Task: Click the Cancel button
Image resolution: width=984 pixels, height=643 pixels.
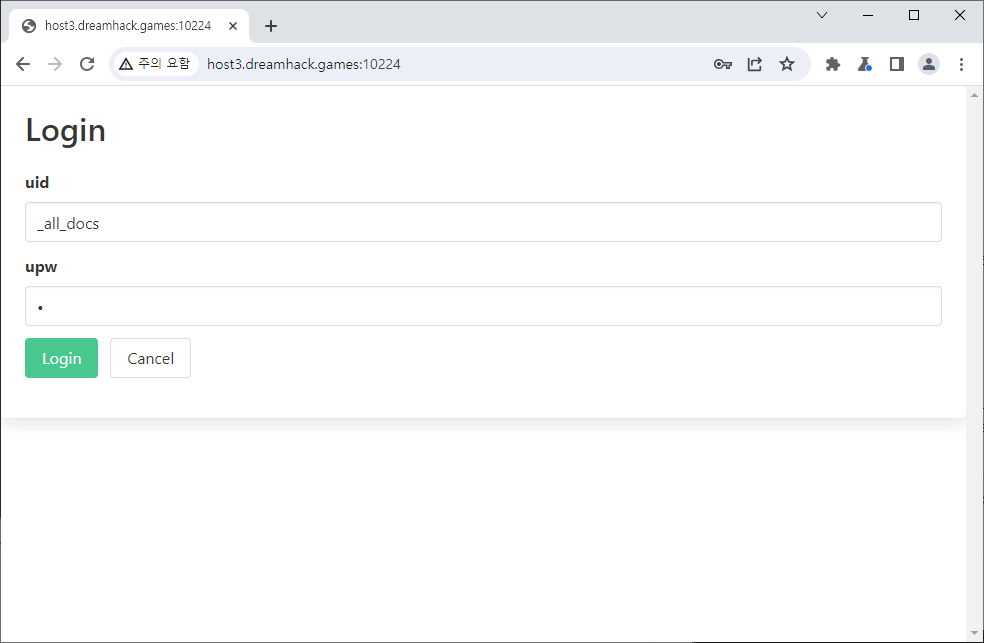Action: coord(150,358)
